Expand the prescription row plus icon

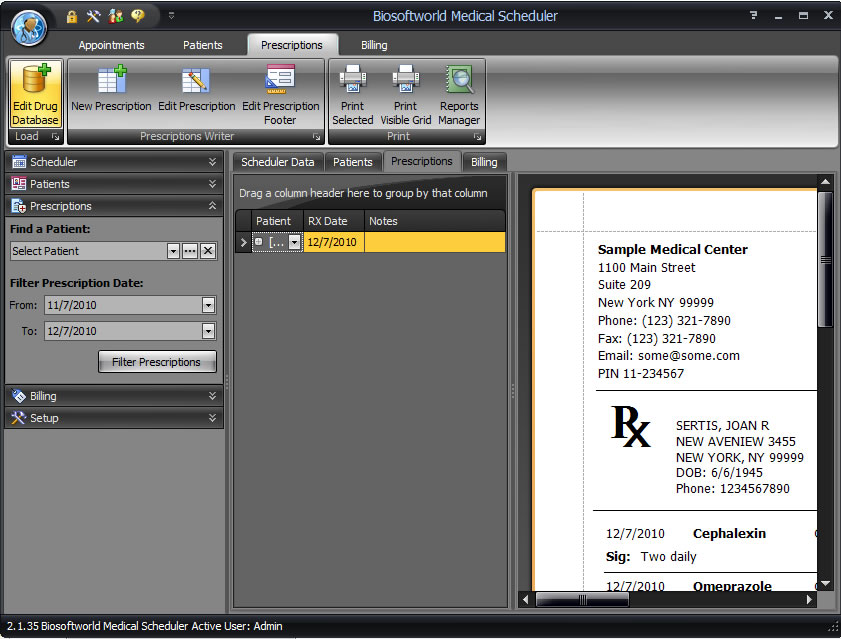[259, 242]
